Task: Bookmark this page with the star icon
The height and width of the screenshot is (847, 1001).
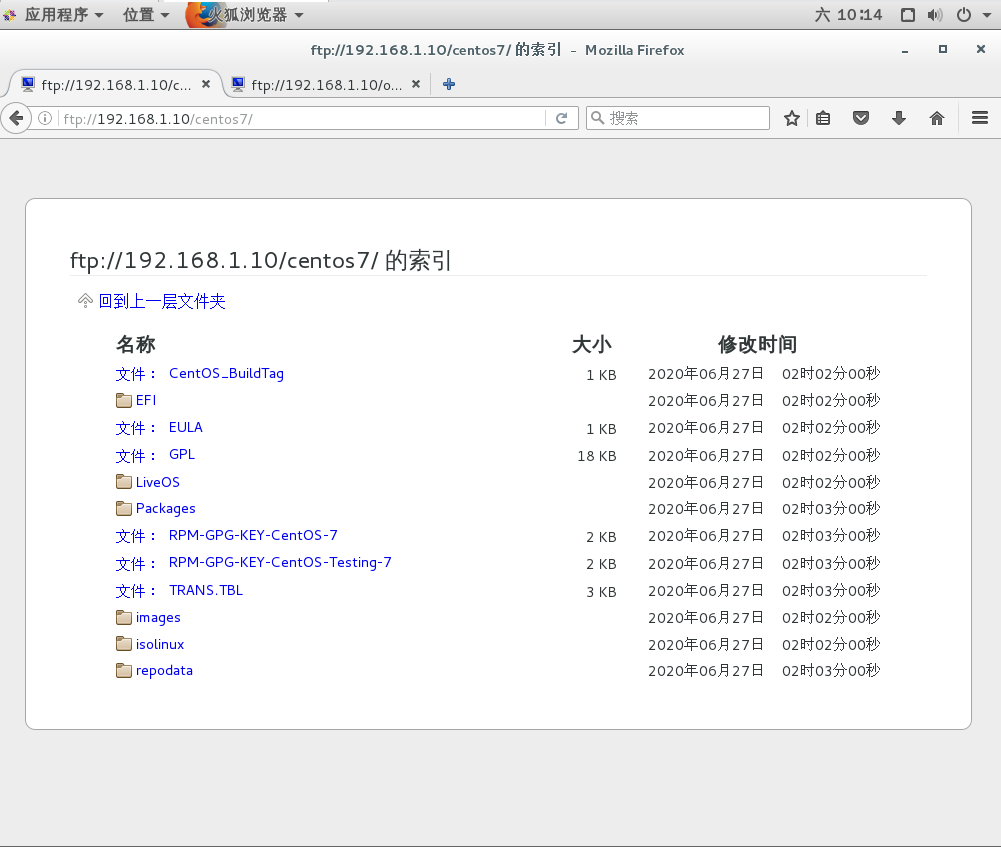Action: click(x=792, y=118)
